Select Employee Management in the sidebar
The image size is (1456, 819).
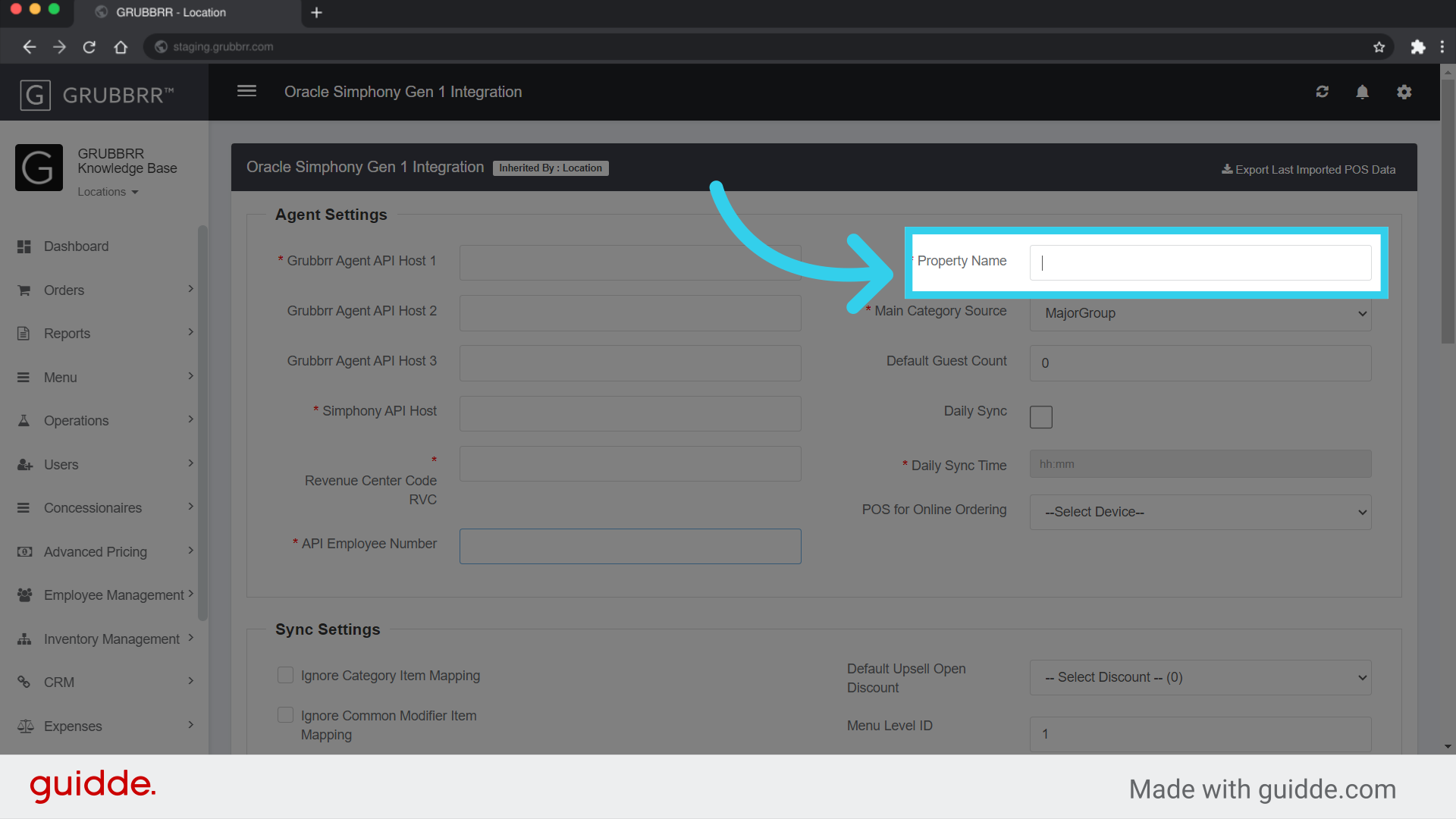coord(114,595)
